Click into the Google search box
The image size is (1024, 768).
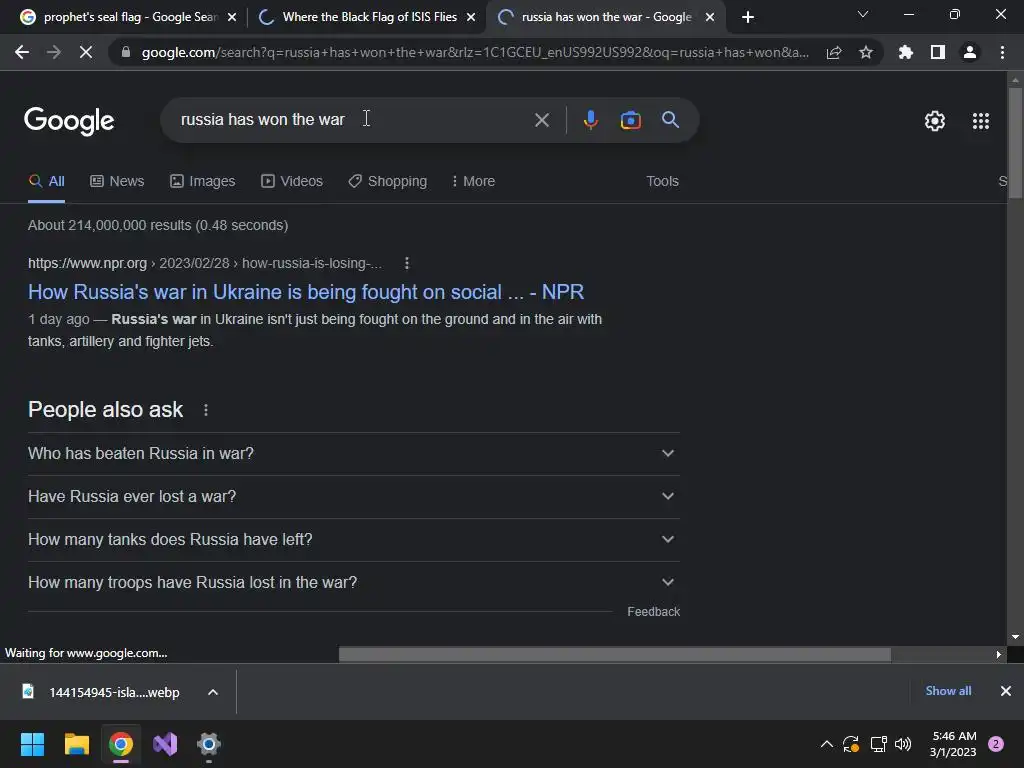pyautogui.click(x=353, y=120)
